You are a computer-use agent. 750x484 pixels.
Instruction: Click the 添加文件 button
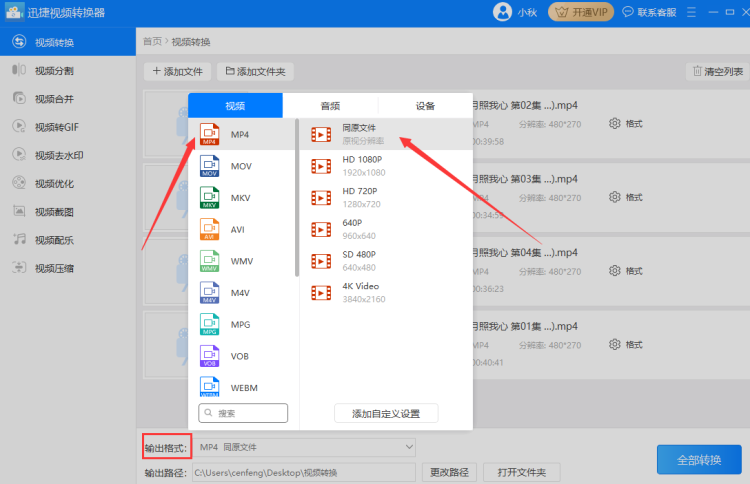pyautogui.click(x=177, y=72)
